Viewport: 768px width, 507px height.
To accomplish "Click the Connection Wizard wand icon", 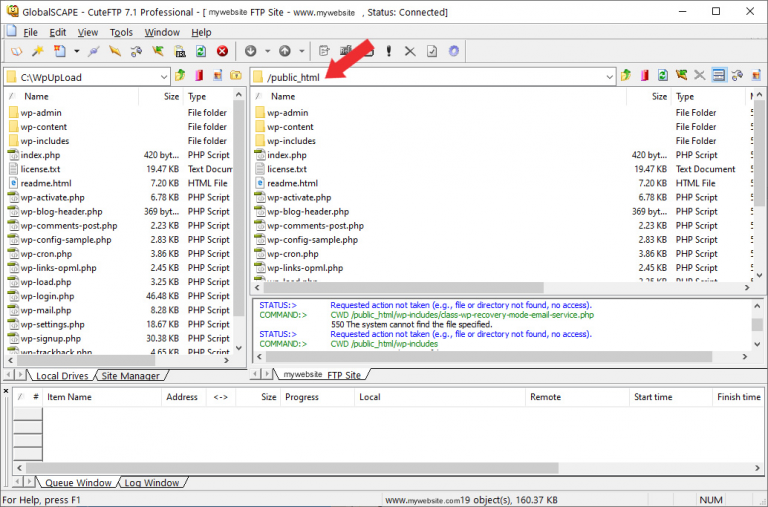I will [38, 51].
